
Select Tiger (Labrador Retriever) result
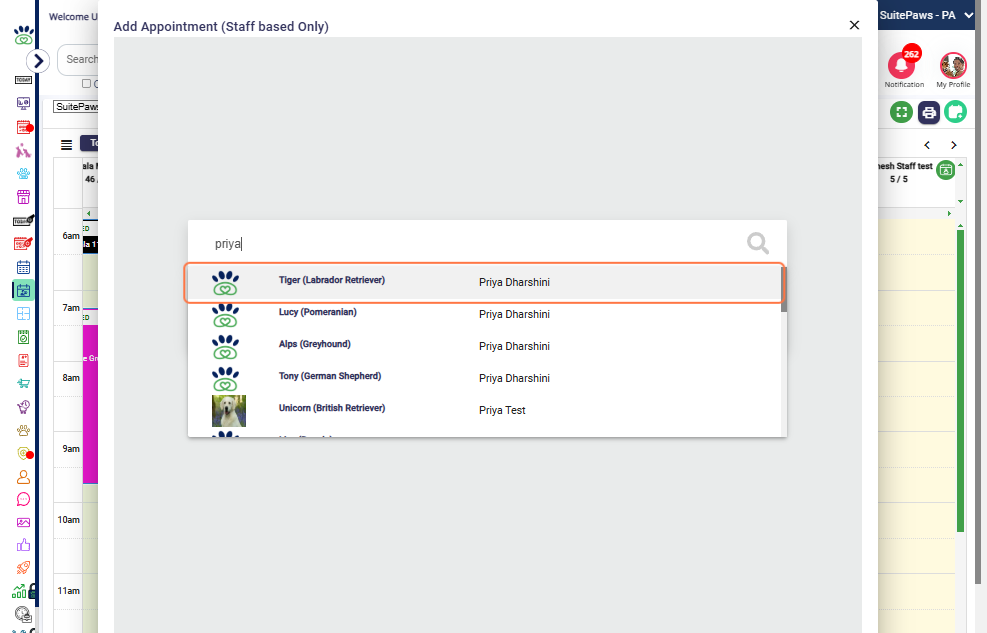coord(485,283)
